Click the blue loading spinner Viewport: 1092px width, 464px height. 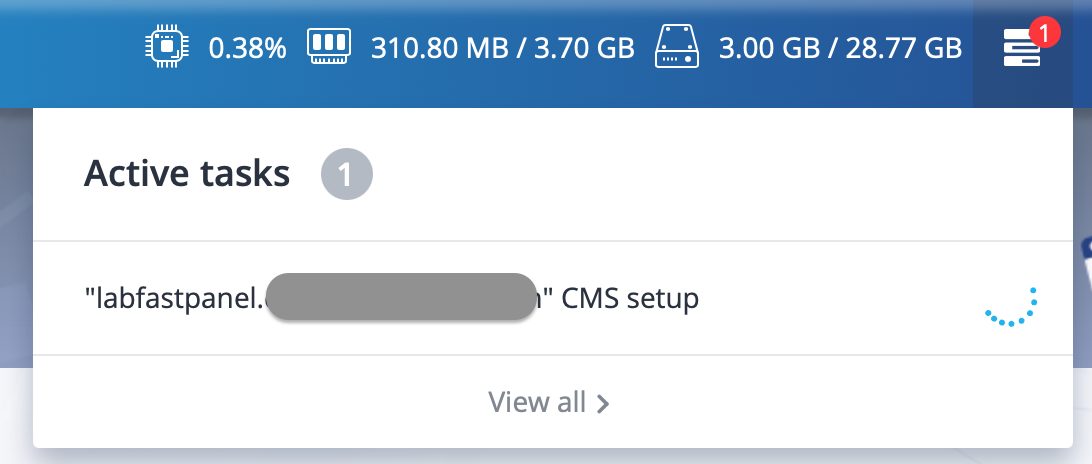click(1012, 307)
